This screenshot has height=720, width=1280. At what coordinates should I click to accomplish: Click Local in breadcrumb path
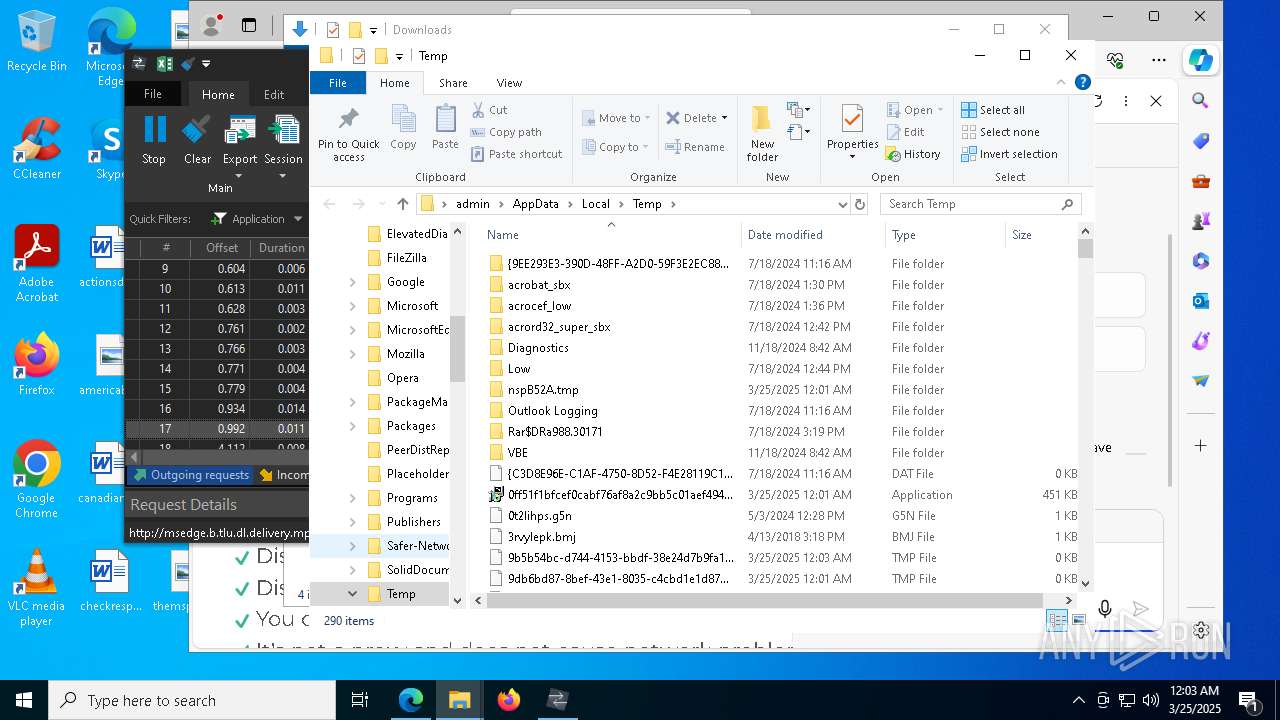coord(596,204)
